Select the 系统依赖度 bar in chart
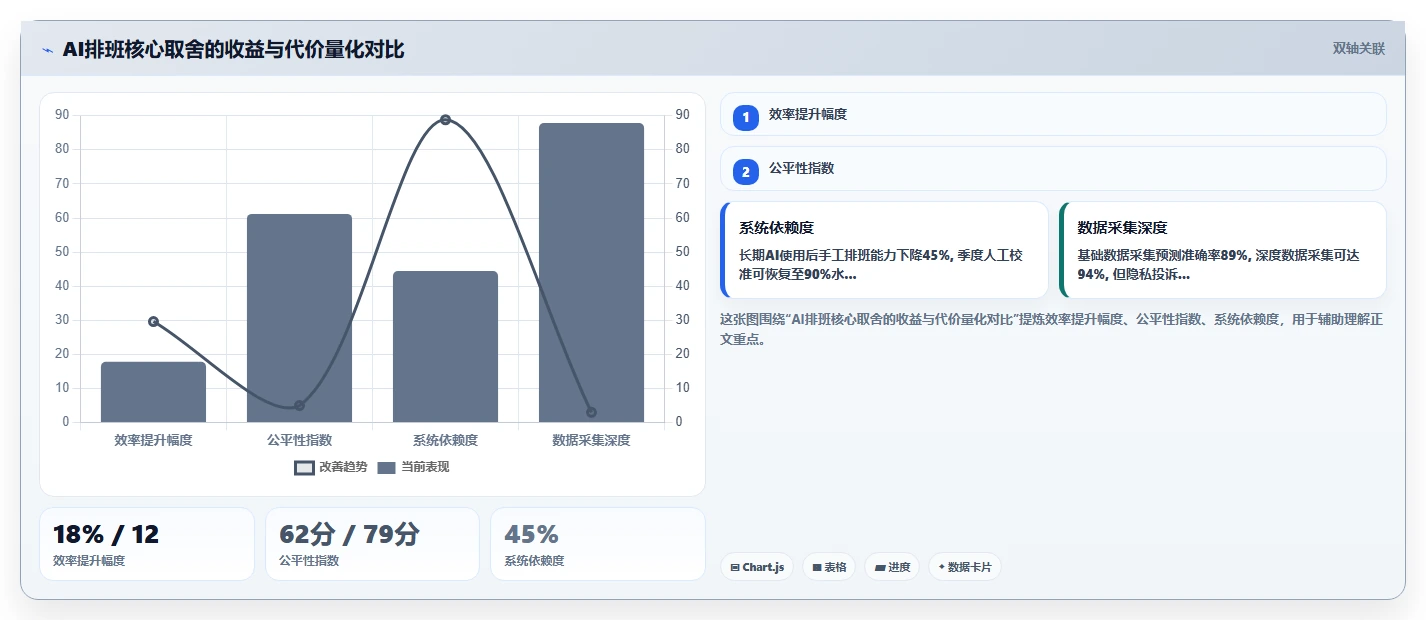1426x620 pixels. (445, 346)
